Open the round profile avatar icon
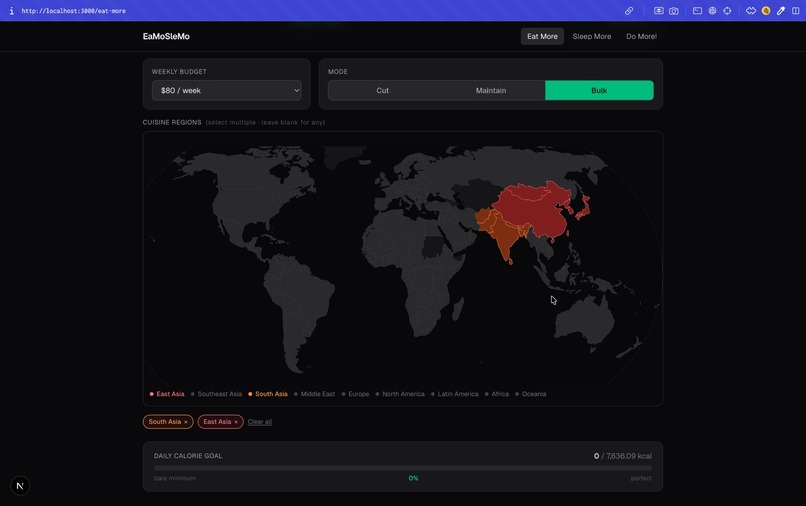This screenshot has width=806, height=506. (766, 11)
